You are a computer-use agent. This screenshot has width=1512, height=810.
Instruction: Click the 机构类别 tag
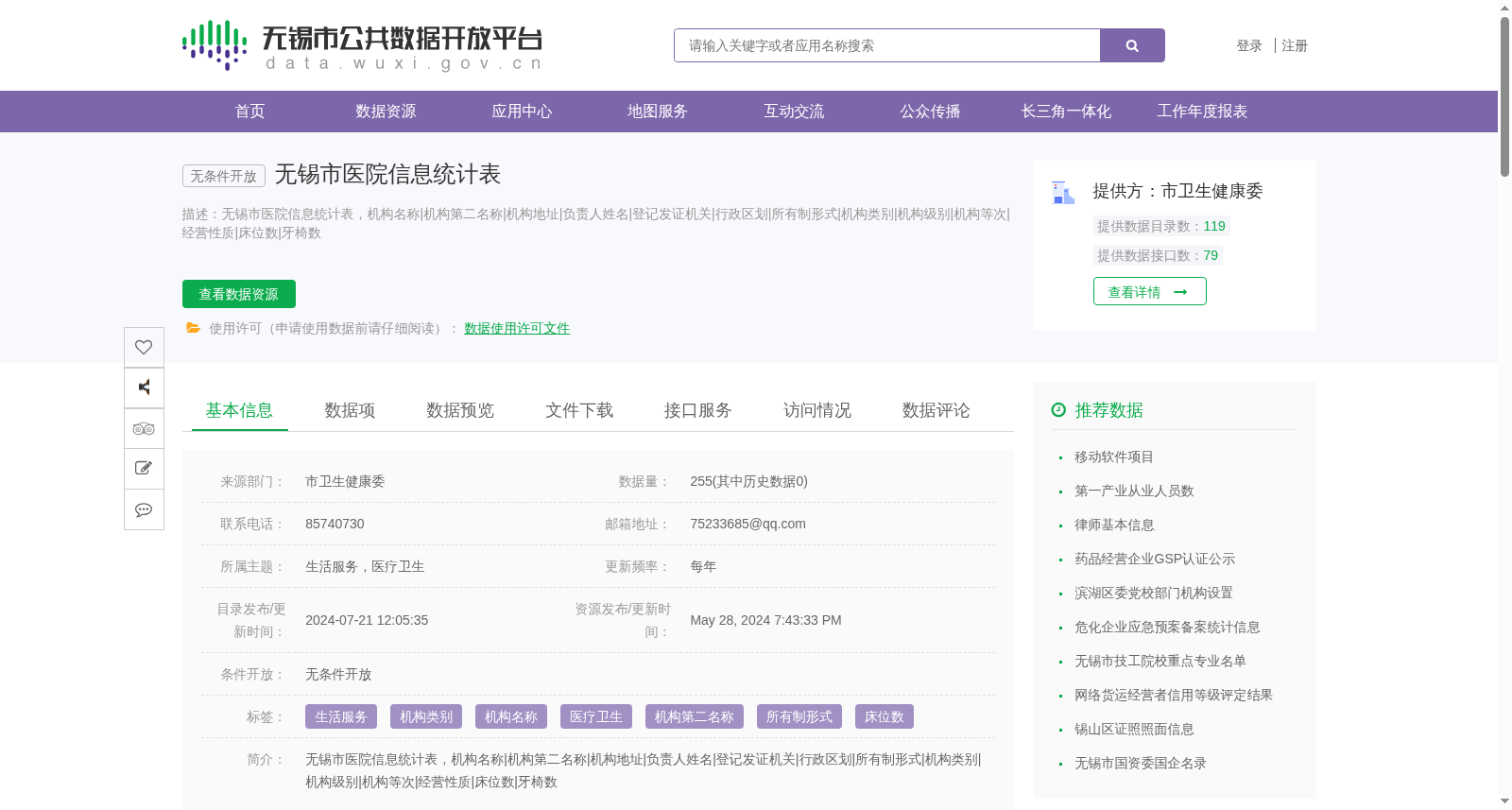point(426,716)
